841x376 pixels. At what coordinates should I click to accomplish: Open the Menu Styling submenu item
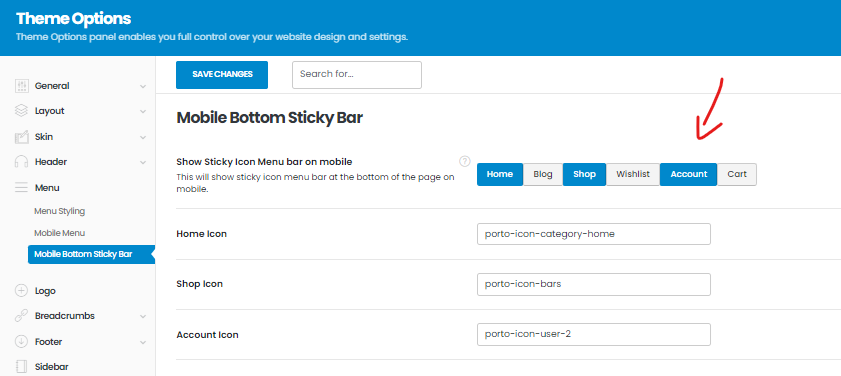(x=60, y=211)
